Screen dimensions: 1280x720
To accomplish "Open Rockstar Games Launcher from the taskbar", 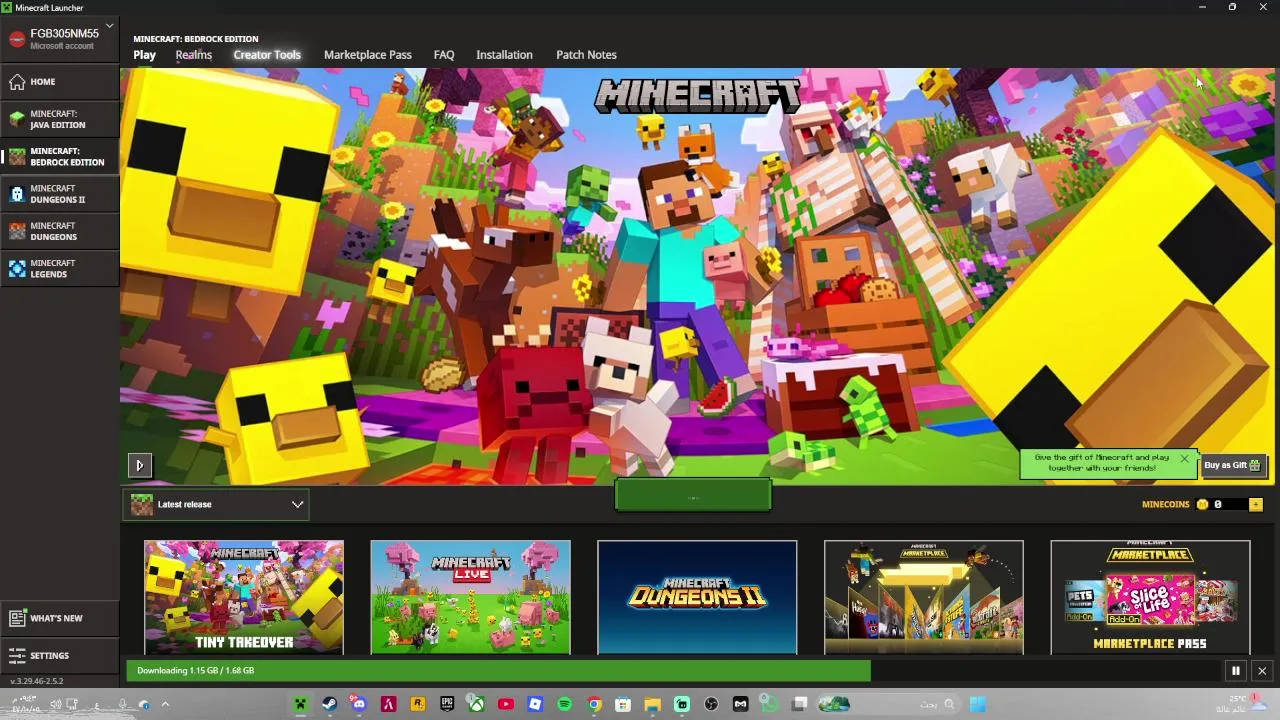I will (417, 704).
